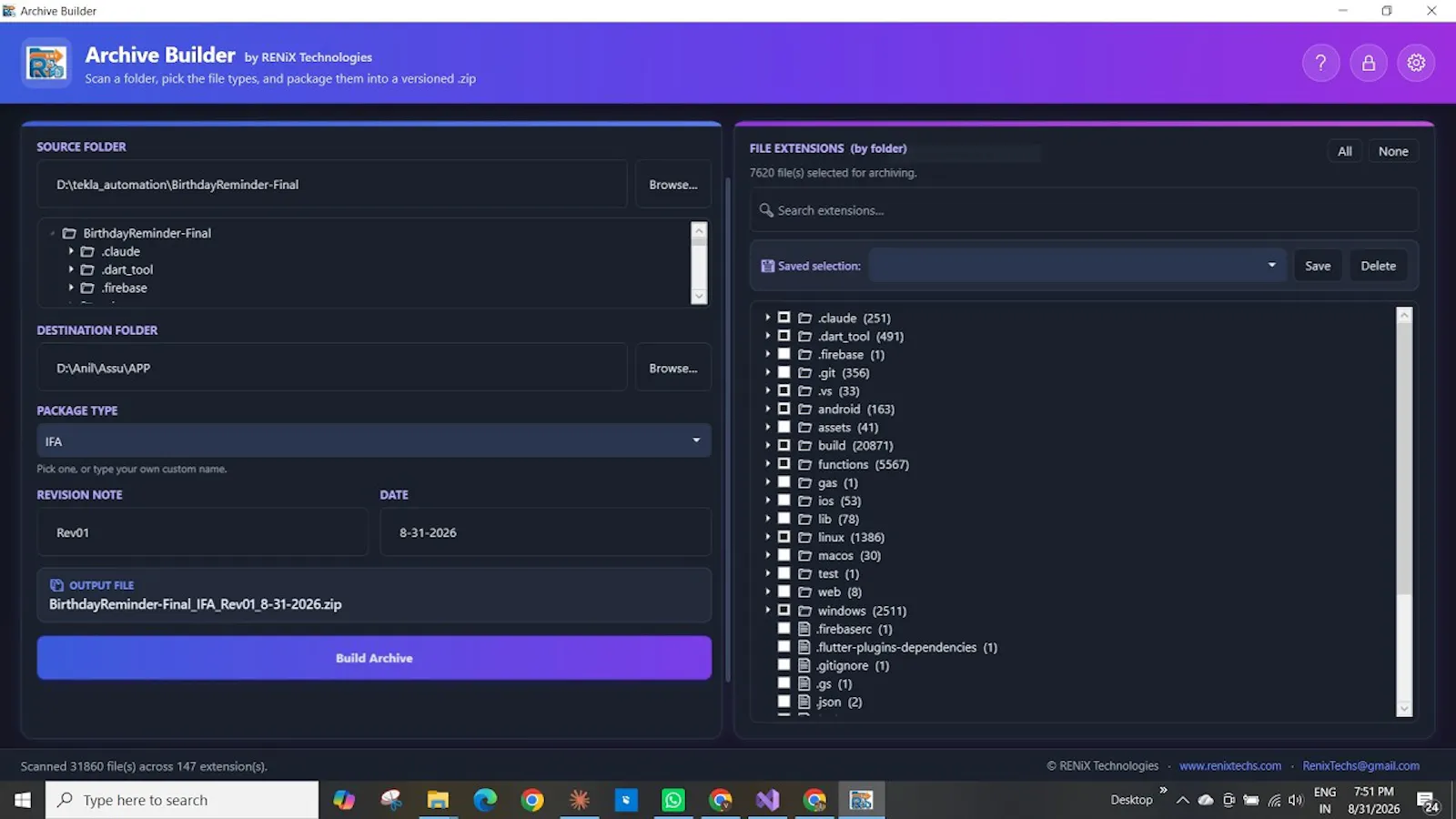Select macos (30) row in extensions

(x=849, y=555)
